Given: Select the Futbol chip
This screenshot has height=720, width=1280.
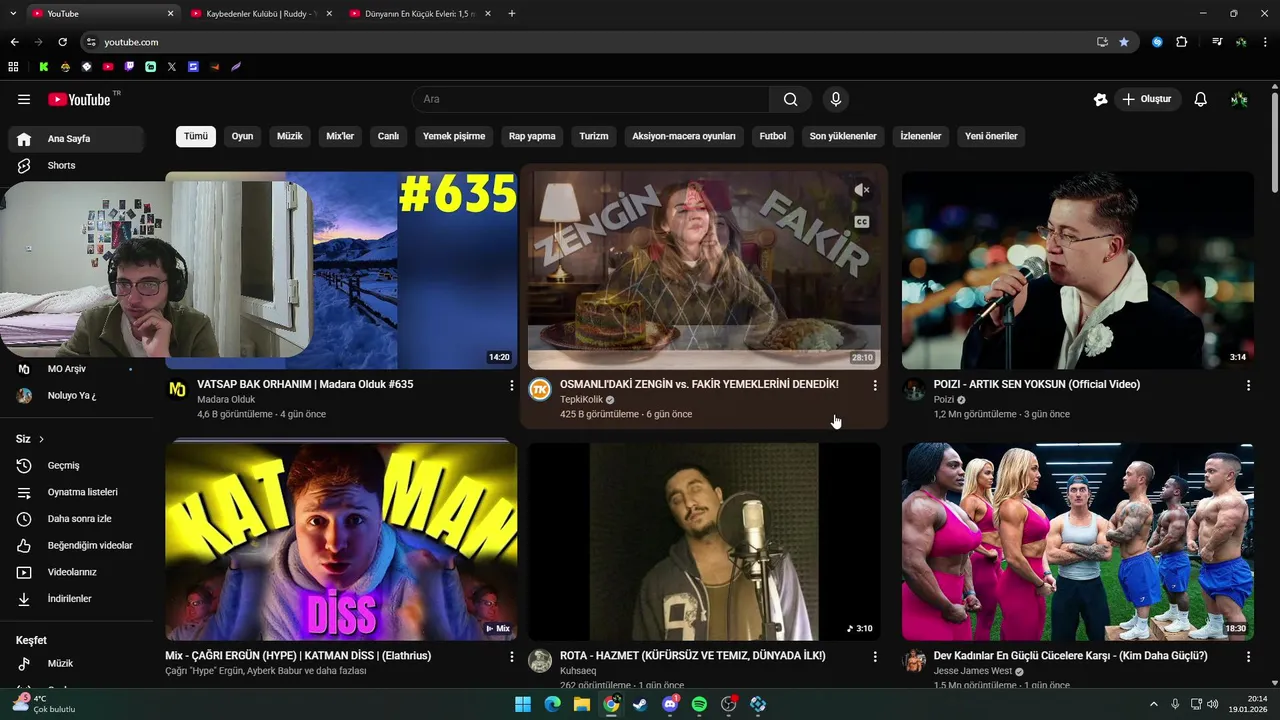Looking at the screenshot, I should [x=773, y=136].
